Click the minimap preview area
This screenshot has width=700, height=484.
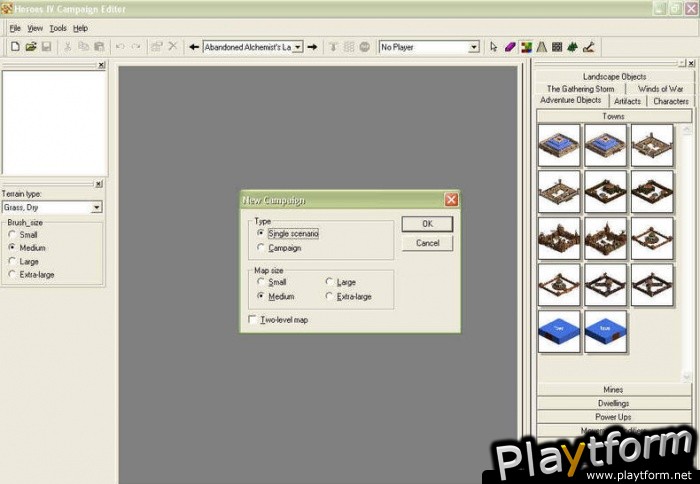[x=54, y=123]
